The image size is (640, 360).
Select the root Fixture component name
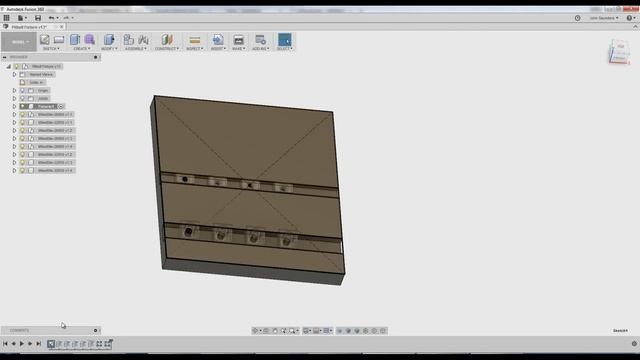(x=46, y=66)
